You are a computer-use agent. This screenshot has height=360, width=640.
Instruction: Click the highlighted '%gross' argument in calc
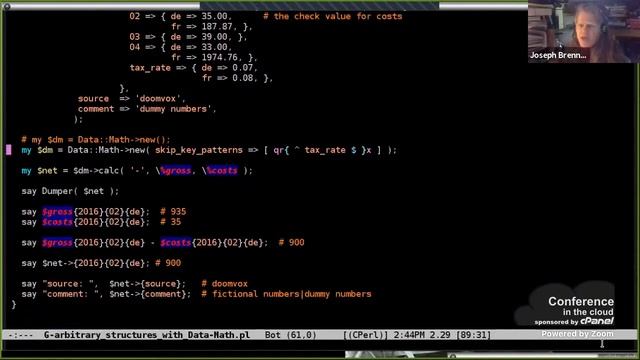tap(176, 171)
